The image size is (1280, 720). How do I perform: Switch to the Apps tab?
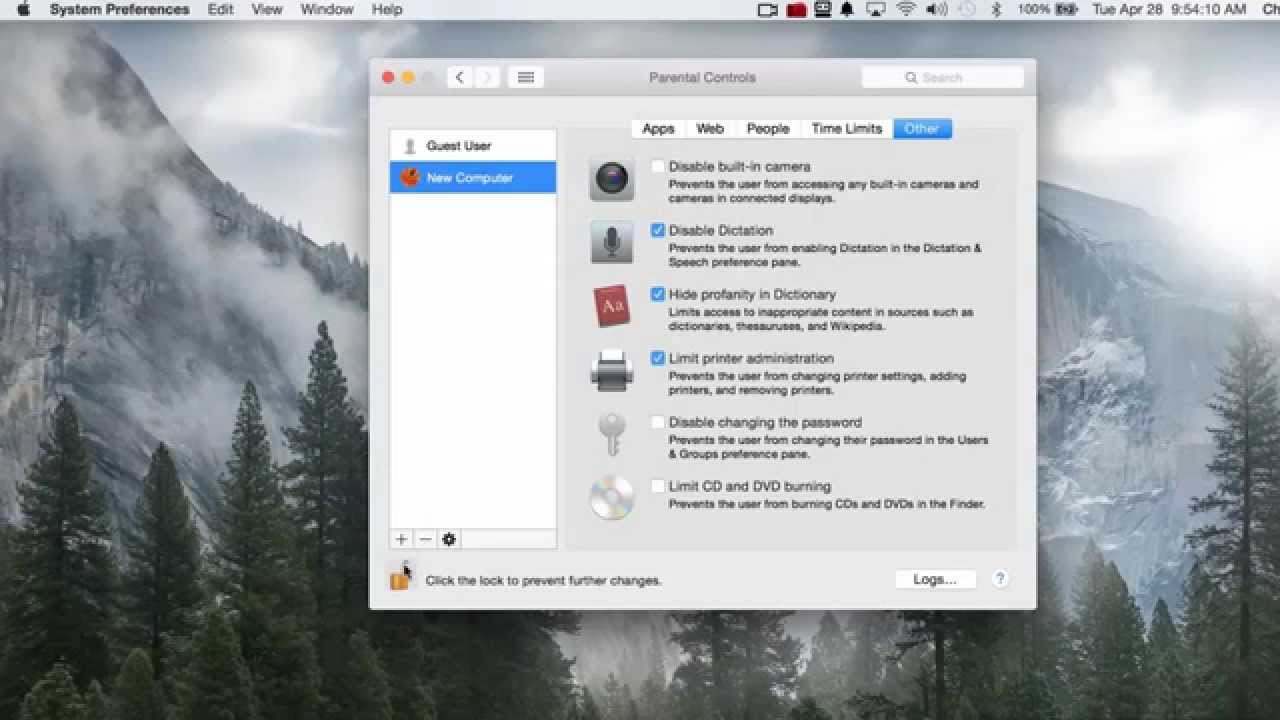[x=658, y=129]
